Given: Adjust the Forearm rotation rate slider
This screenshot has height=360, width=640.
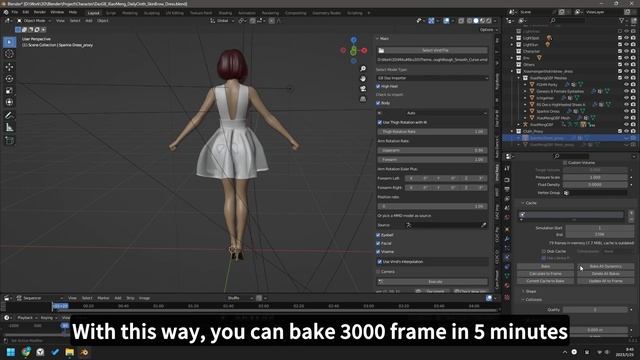Looking at the screenshot, I should pos(432,160).
